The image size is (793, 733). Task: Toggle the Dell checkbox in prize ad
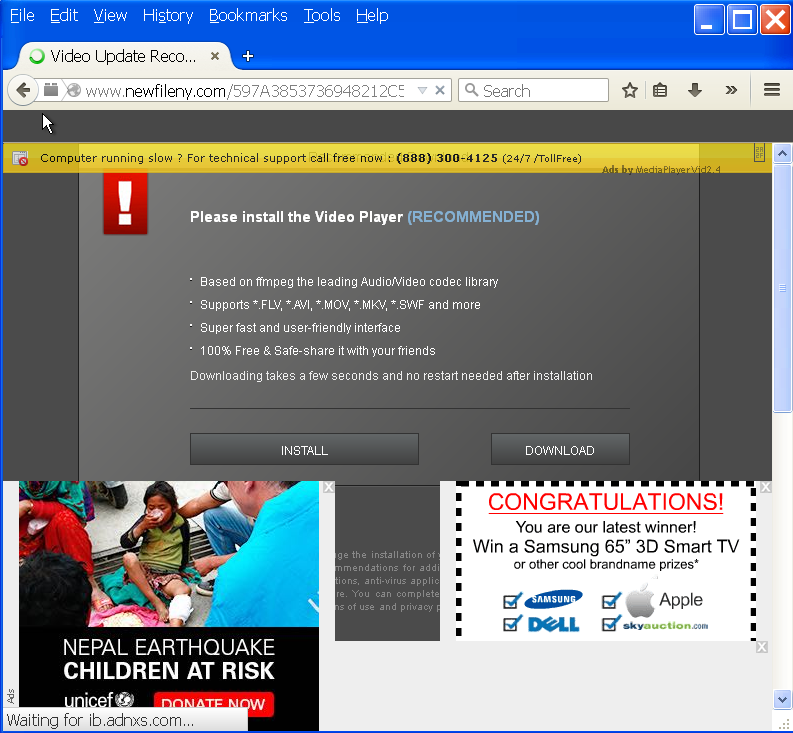(512, 624)
